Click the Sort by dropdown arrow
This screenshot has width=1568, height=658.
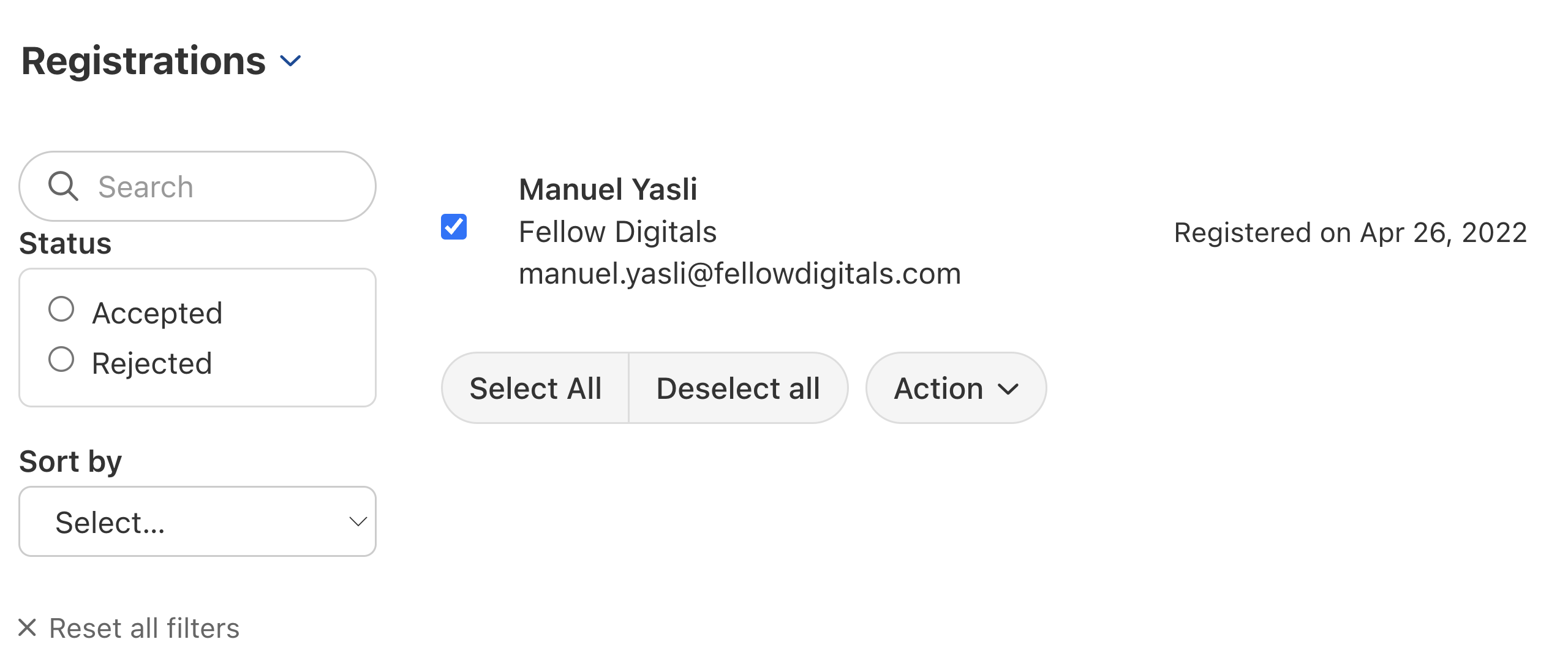[x=358, y=521]
